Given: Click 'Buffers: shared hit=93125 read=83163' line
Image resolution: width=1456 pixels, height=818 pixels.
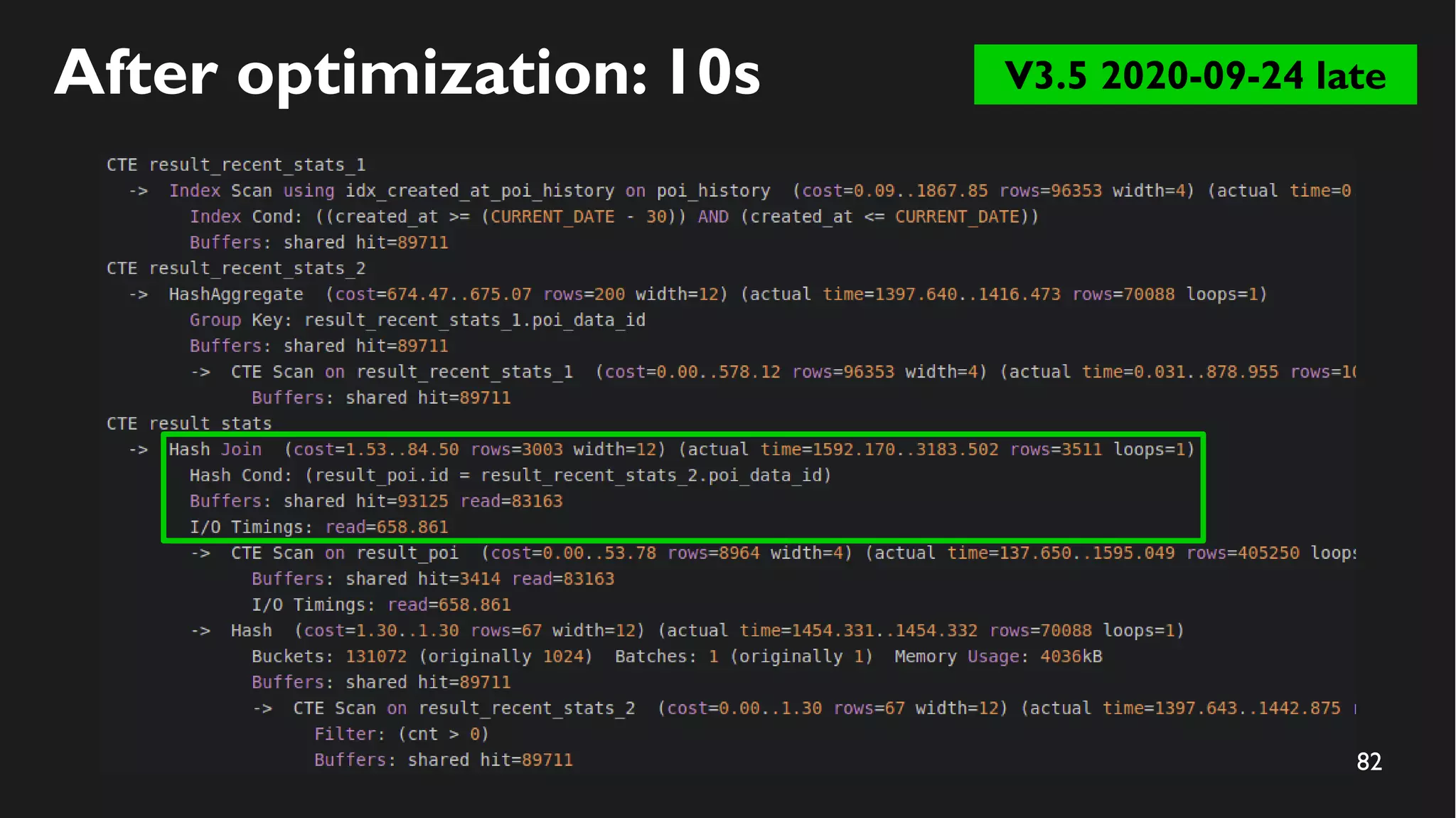Looking at the screenshot, I should click(x=376, y=501).
